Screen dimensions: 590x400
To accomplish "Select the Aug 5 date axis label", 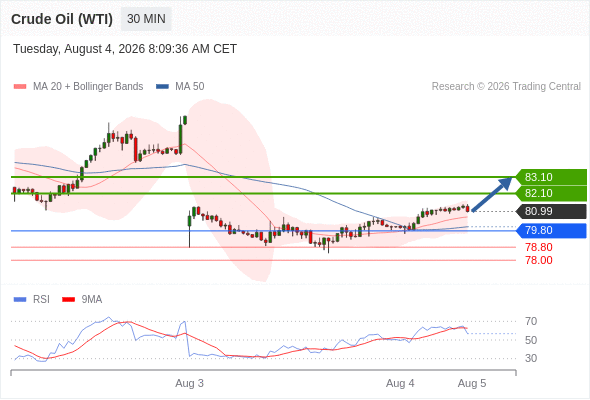I will 472,383.
